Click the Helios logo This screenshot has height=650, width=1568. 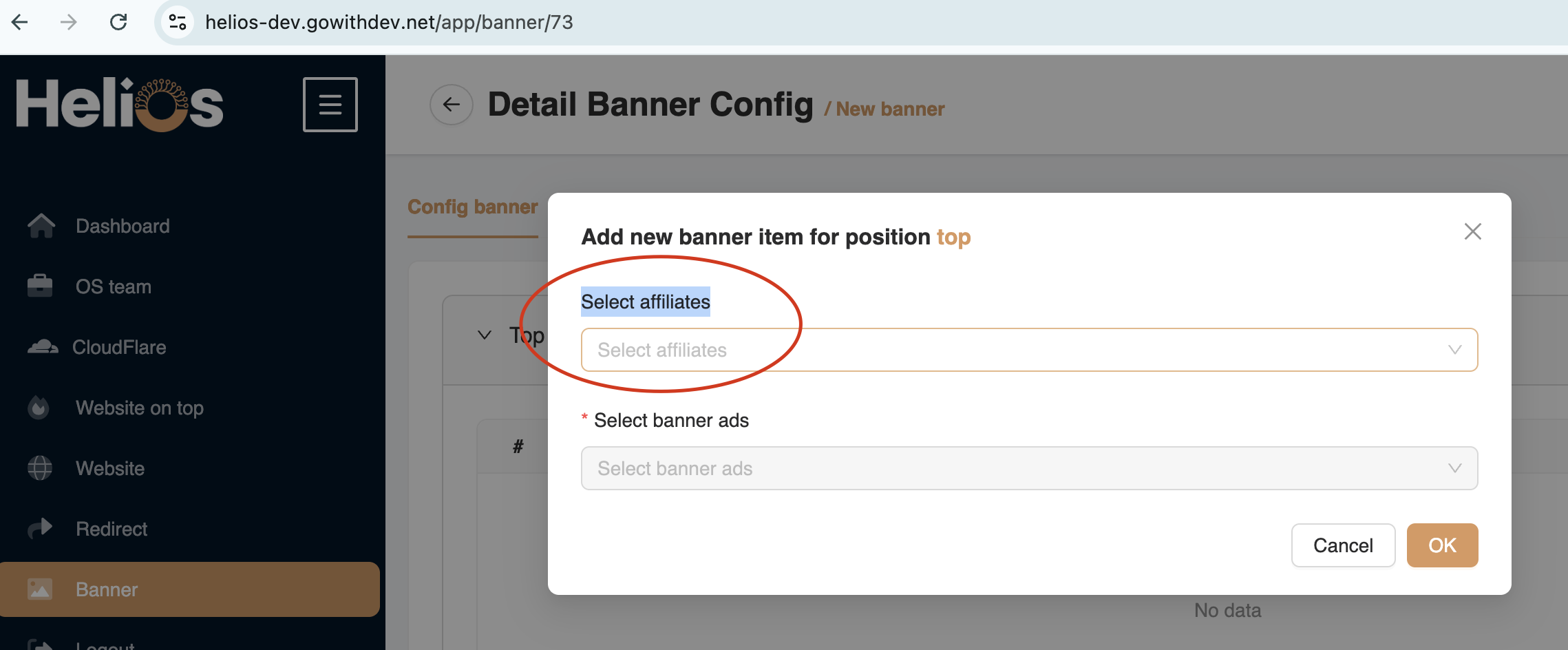(x=120, y=105)
